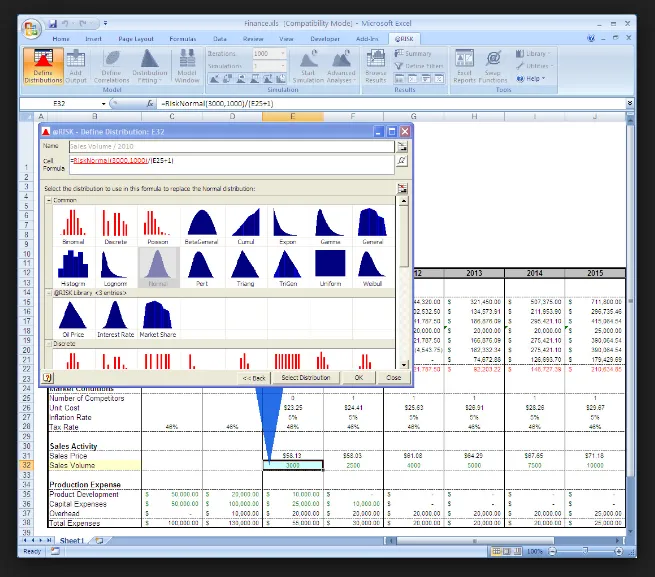Select the Discrete distribution in Common group
655x577 pixels.
tap(116, 226)
